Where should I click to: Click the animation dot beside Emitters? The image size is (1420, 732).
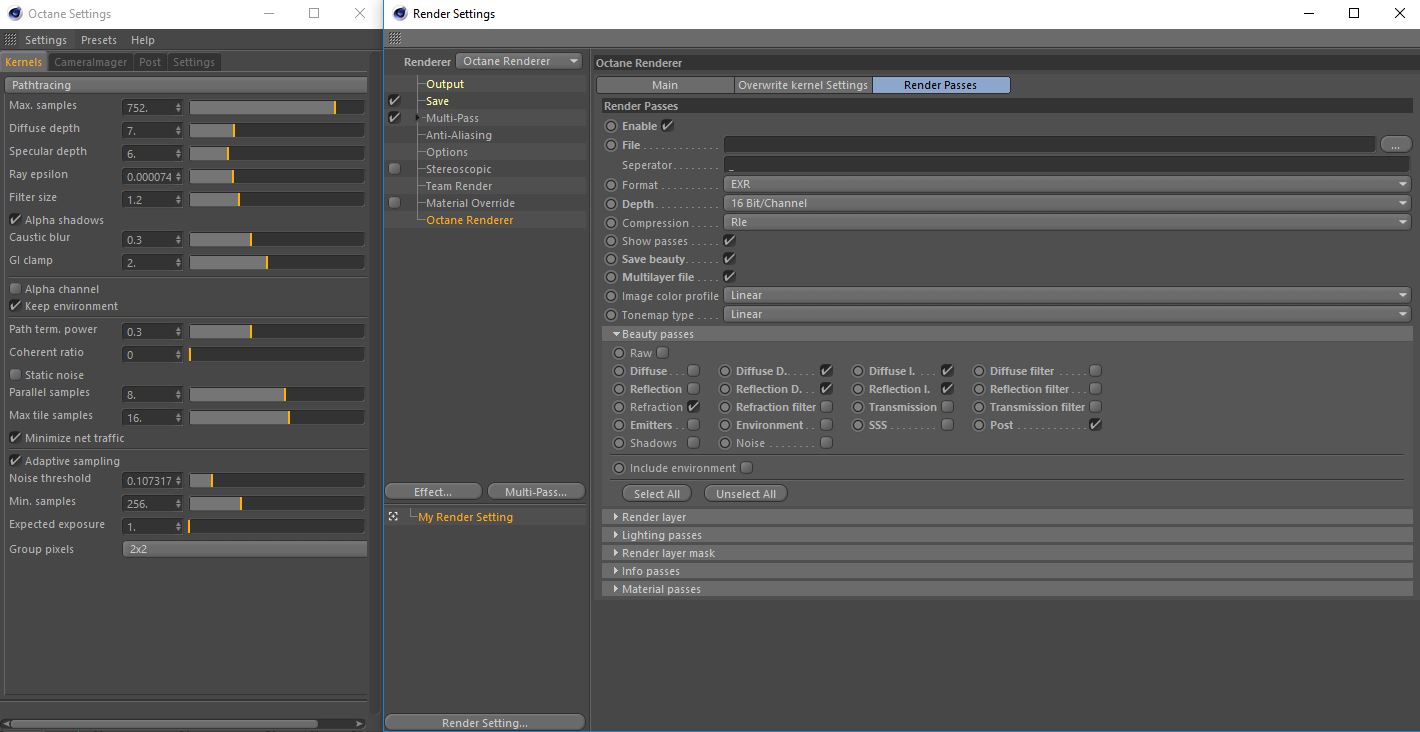pos(619,425)
